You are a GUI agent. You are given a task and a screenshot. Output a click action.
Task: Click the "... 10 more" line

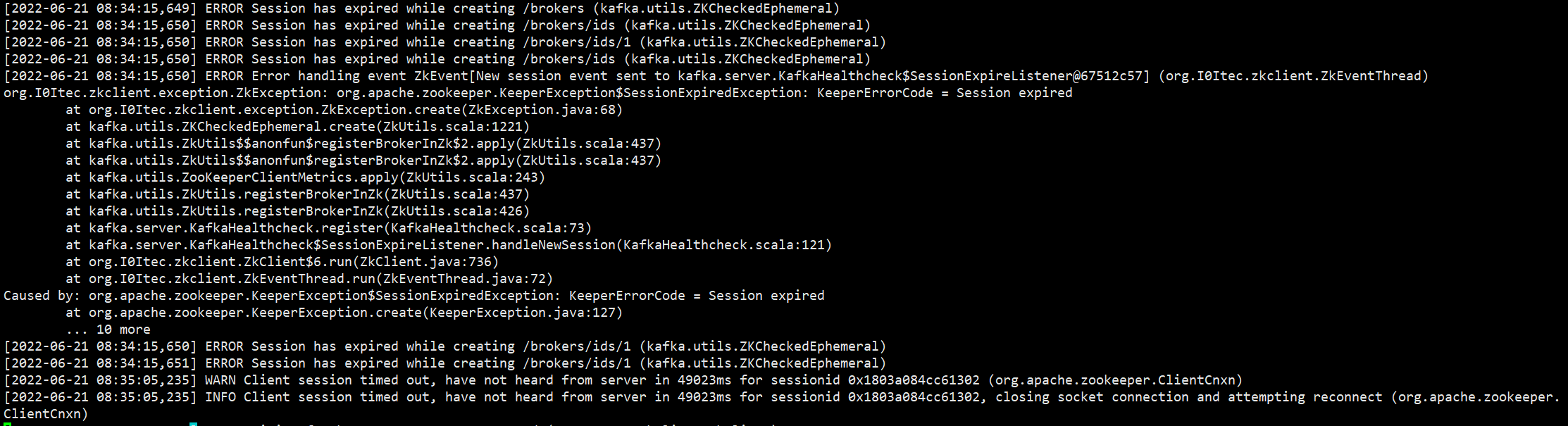[x=108, y=330]
